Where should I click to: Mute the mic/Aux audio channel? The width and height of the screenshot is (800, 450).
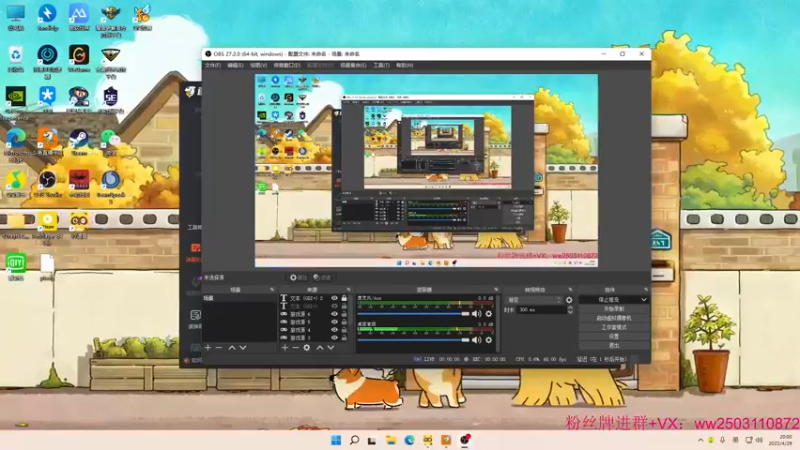click(477, 314)
